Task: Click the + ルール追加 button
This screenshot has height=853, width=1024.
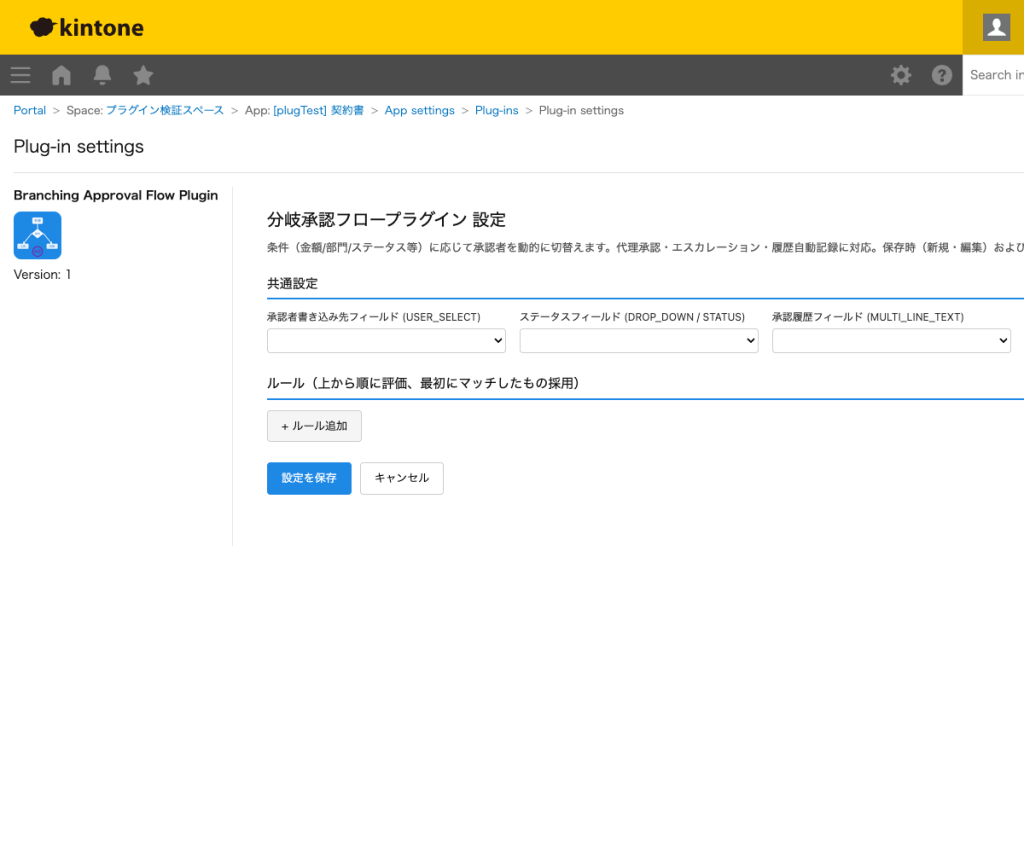Action: click(x=314, y=426)
